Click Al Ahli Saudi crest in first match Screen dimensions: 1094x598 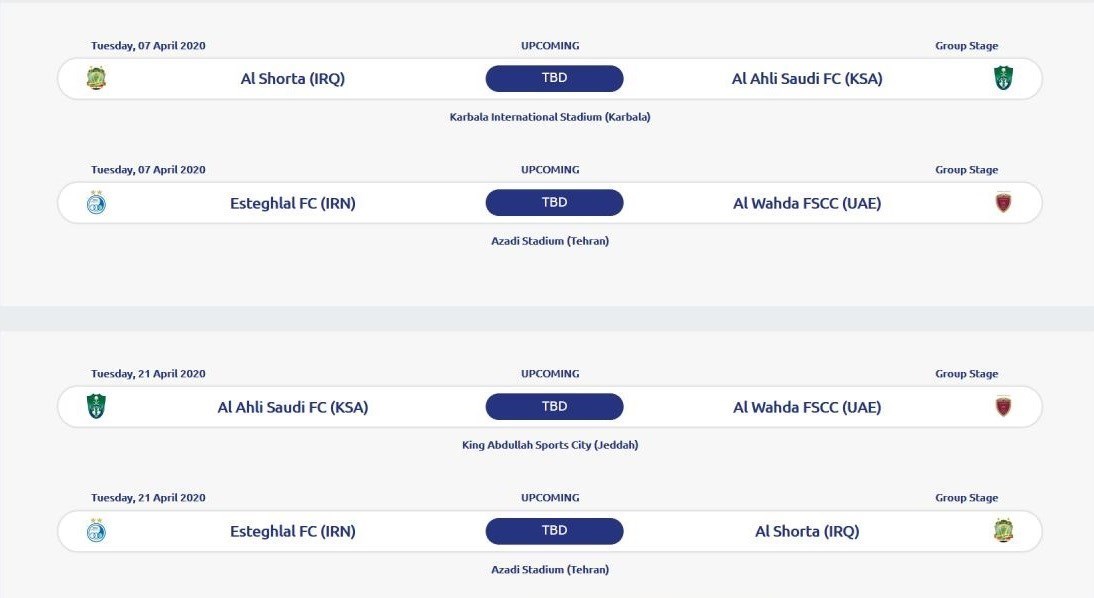tap(1003, 78)
